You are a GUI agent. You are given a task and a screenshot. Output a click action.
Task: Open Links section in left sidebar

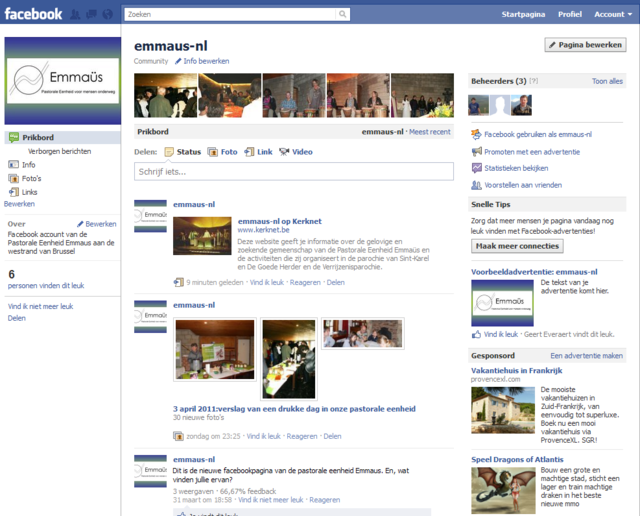pyautogui.click(x=29, y=192)
